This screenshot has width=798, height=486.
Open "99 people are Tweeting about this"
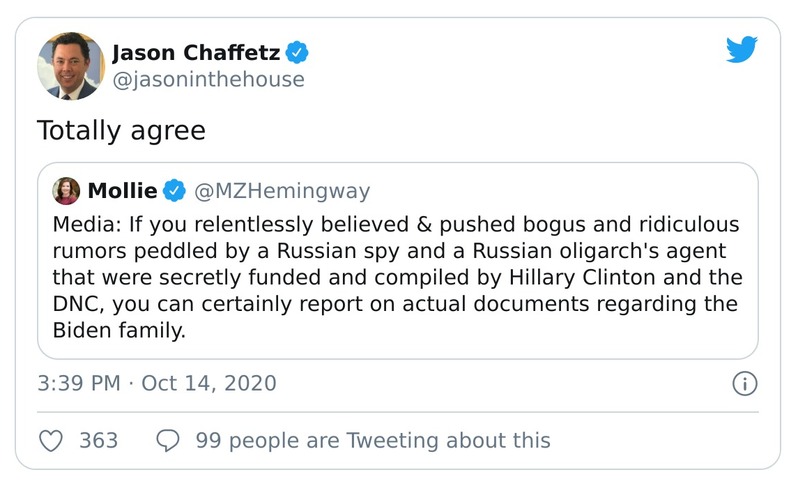point(373,440)
